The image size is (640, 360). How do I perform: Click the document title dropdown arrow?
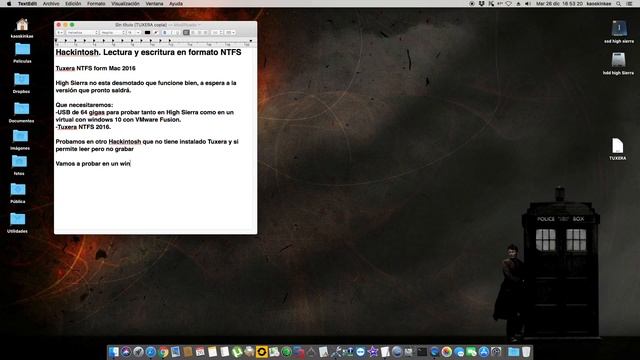coord(199,25)
